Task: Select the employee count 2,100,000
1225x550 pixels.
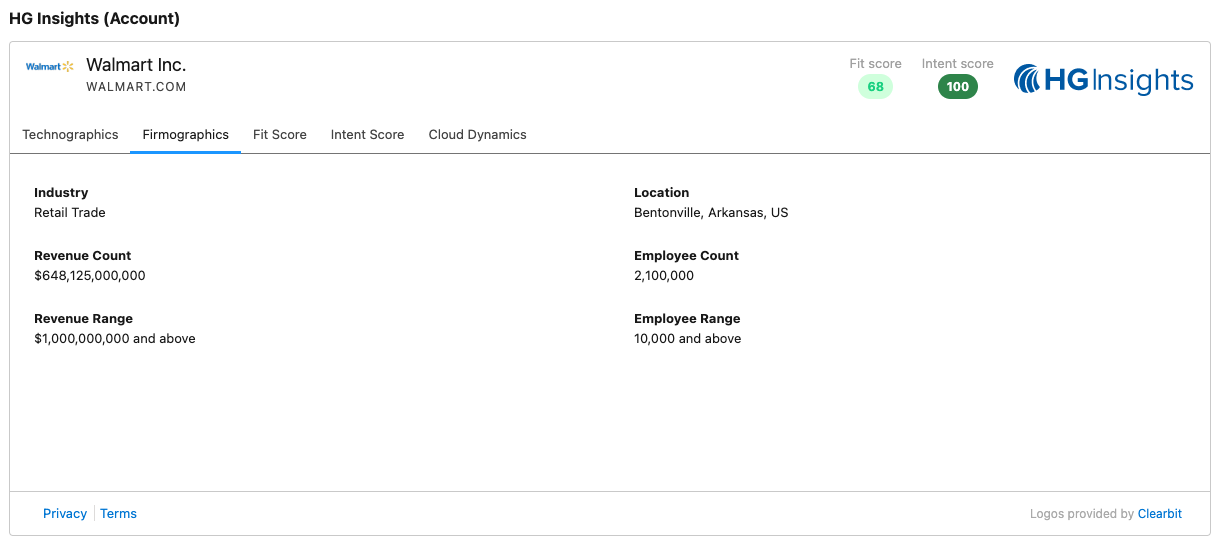Action: [664, 276]
